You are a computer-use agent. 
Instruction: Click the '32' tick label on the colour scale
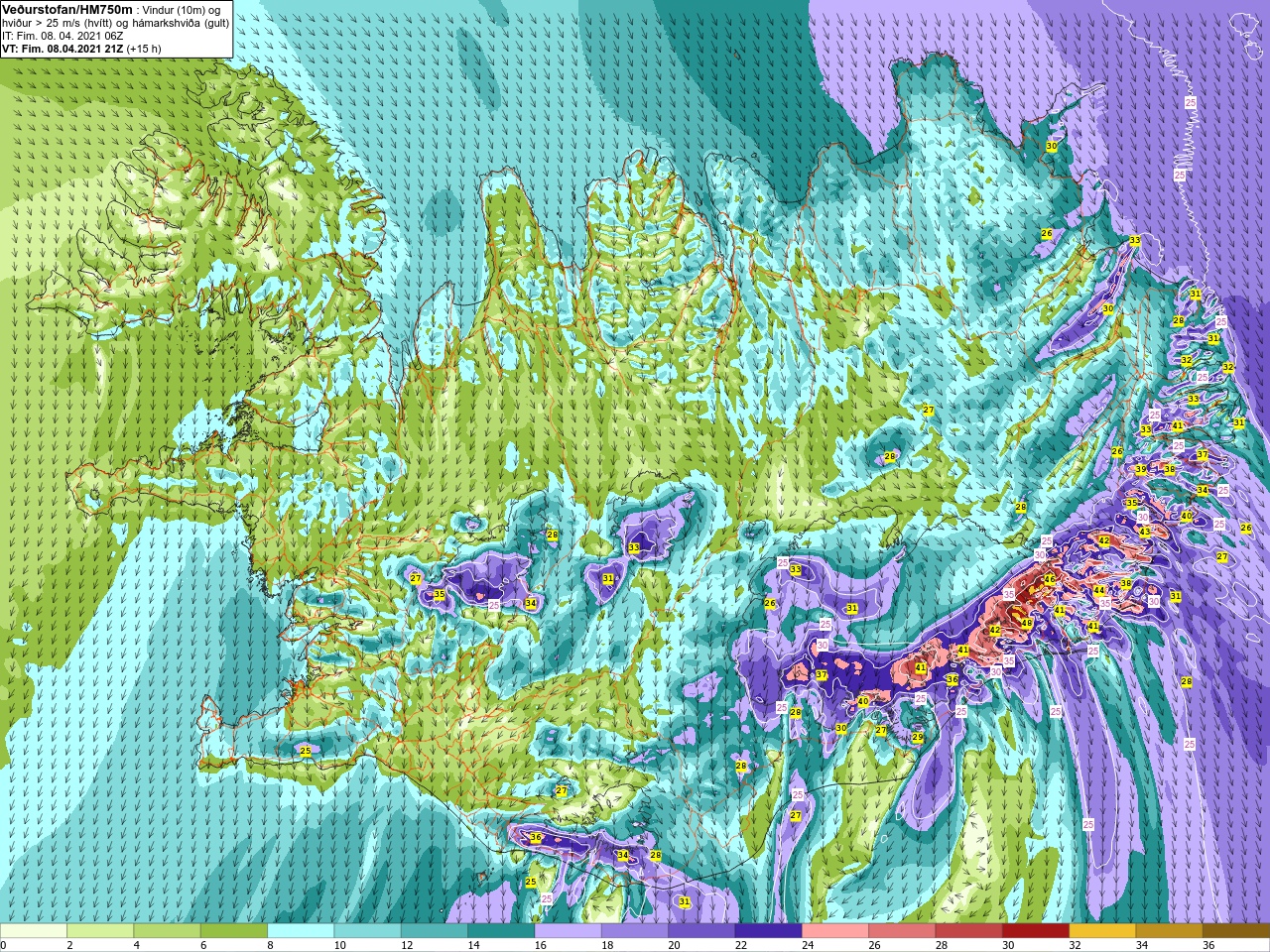tap(1075, 945)
